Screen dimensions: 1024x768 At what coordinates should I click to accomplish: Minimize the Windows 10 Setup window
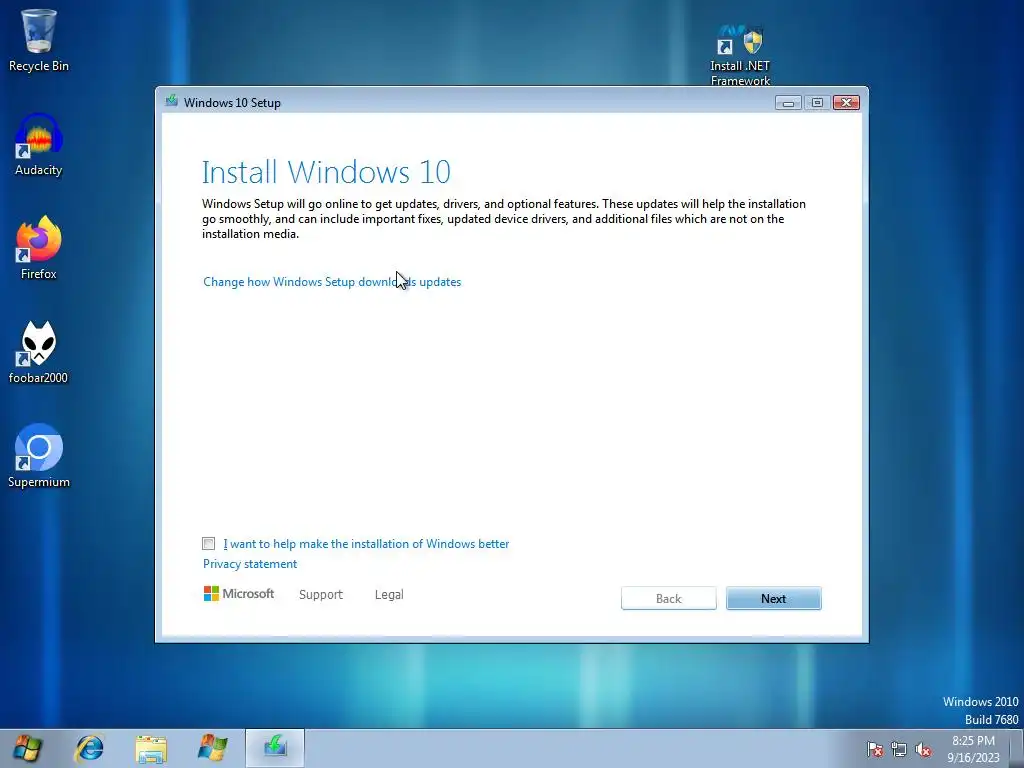click(x=788, y=103)
